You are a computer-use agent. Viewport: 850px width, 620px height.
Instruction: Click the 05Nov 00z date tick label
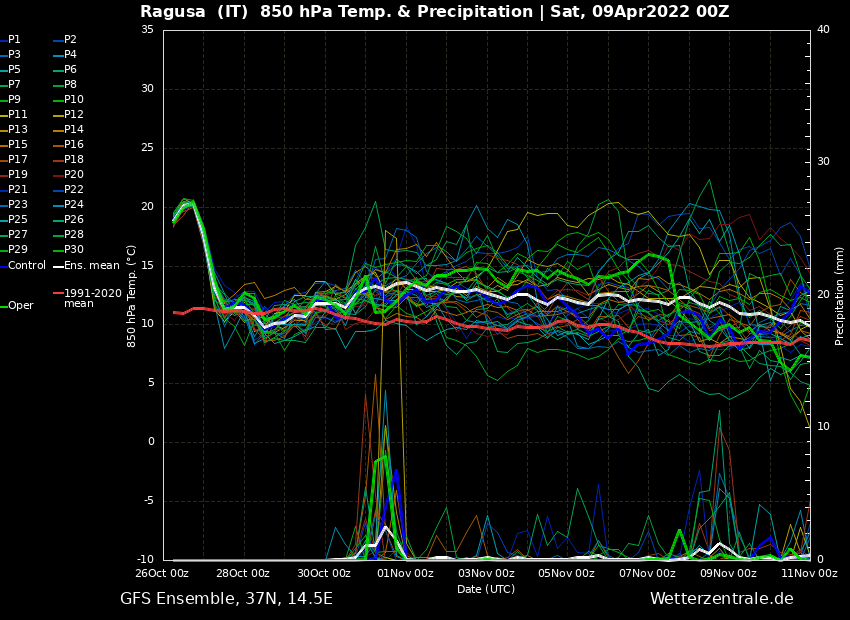pos(566,574)
